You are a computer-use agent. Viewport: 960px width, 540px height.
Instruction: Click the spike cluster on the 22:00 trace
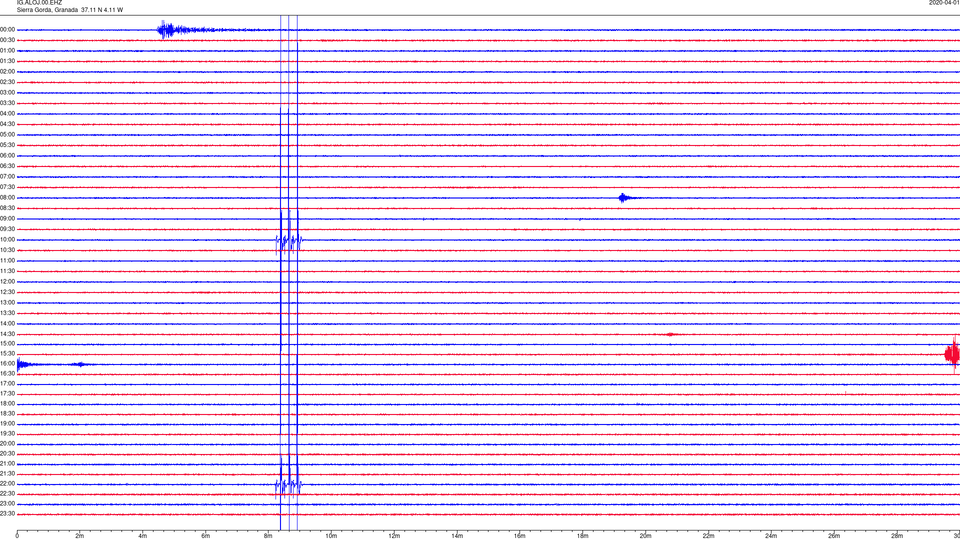[x=288, y=486]
